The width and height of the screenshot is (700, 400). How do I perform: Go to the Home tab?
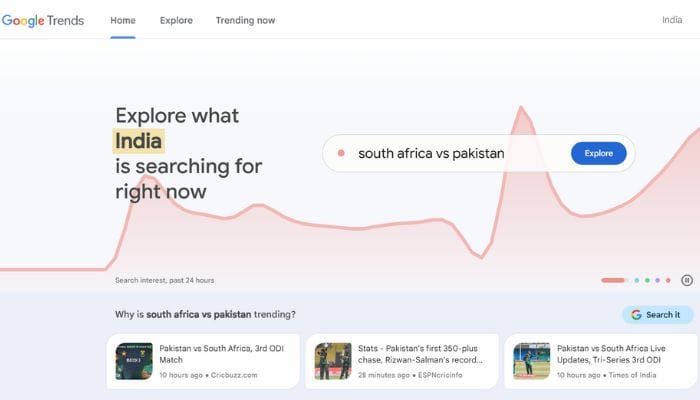[123, 21]
